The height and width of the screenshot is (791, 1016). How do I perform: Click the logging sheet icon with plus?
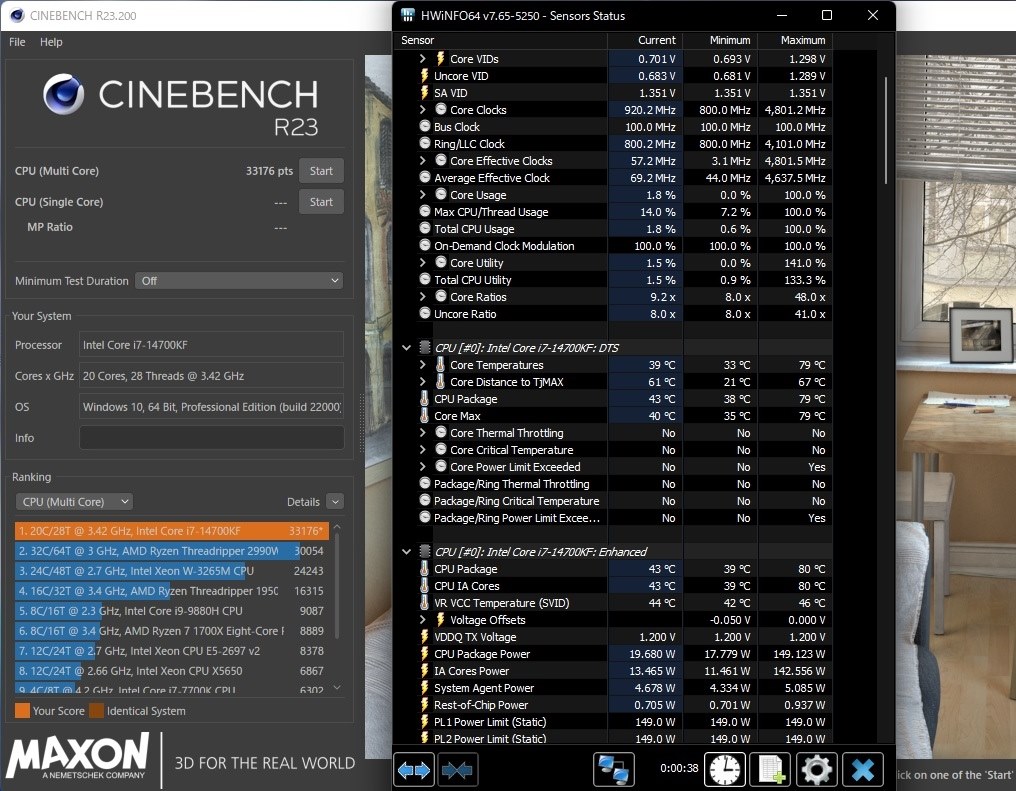coord(770,770)
